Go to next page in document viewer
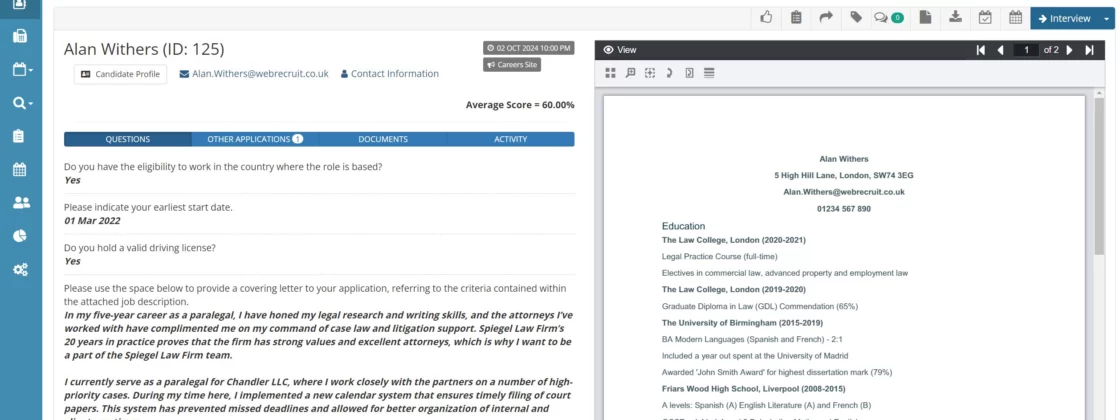This screenshot has width=1120, height=420. [1069, 50]
